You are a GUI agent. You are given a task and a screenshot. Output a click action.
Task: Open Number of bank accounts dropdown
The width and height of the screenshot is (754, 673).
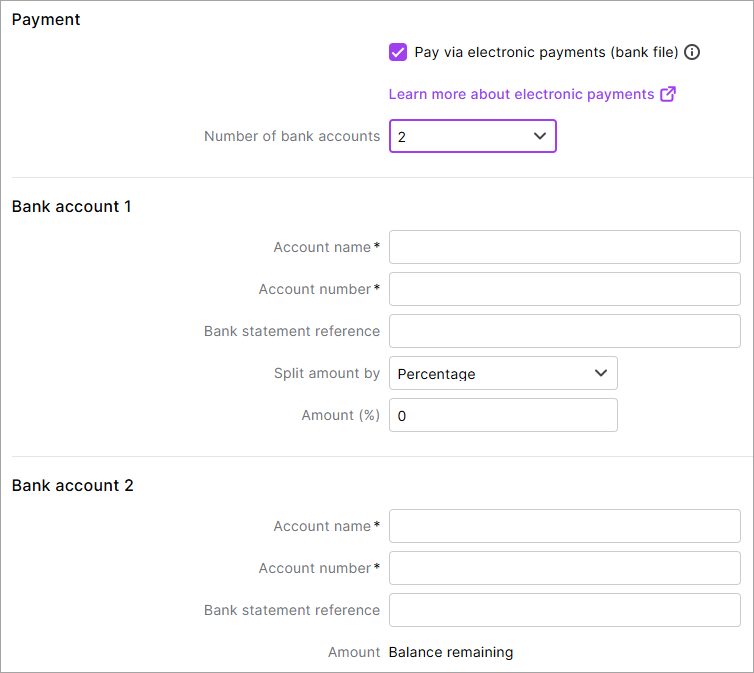tap(473, 136)
